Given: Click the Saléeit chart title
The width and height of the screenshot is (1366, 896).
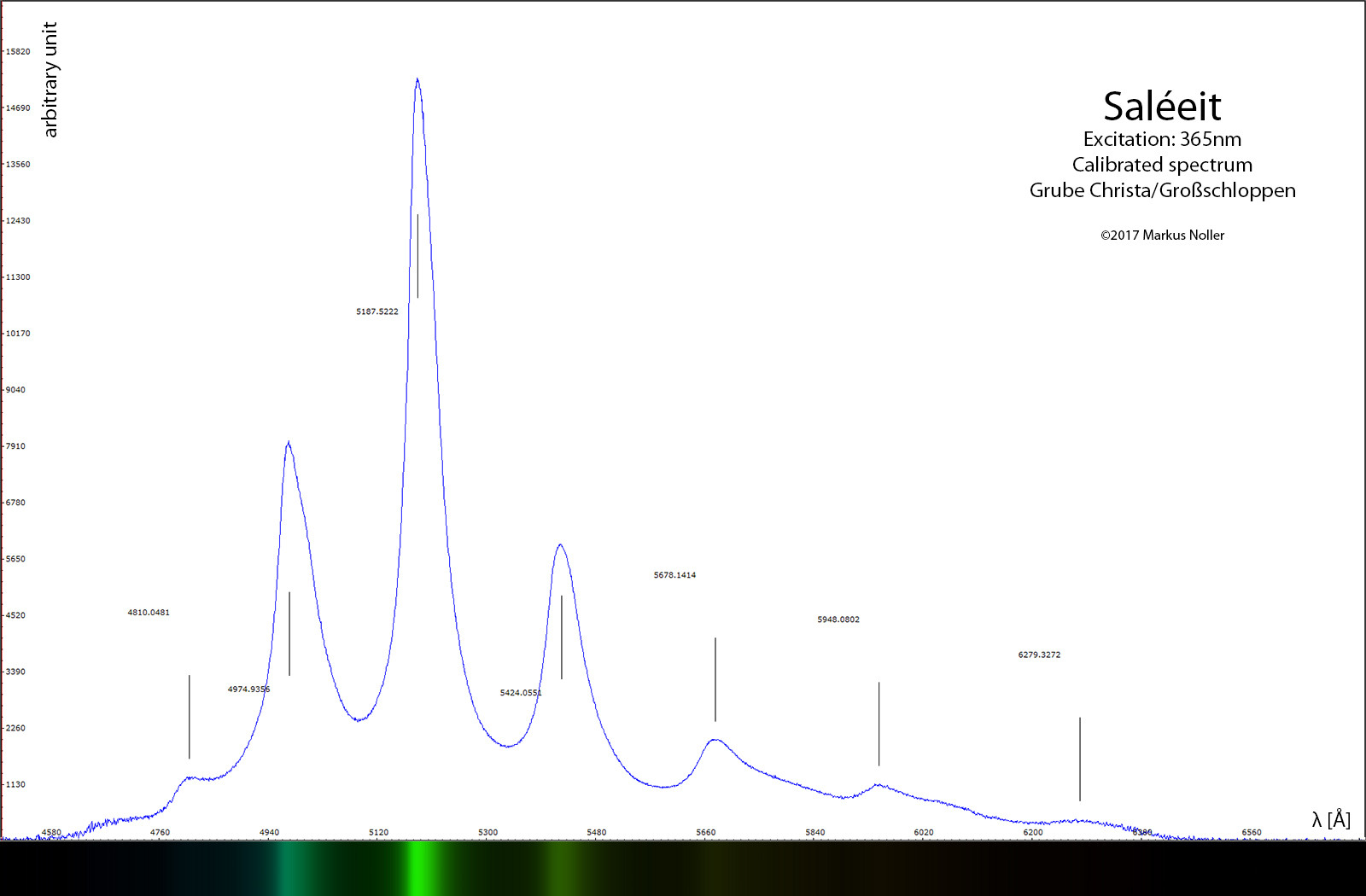Looking at the screenshot, I should click(x=1162, y=107).
